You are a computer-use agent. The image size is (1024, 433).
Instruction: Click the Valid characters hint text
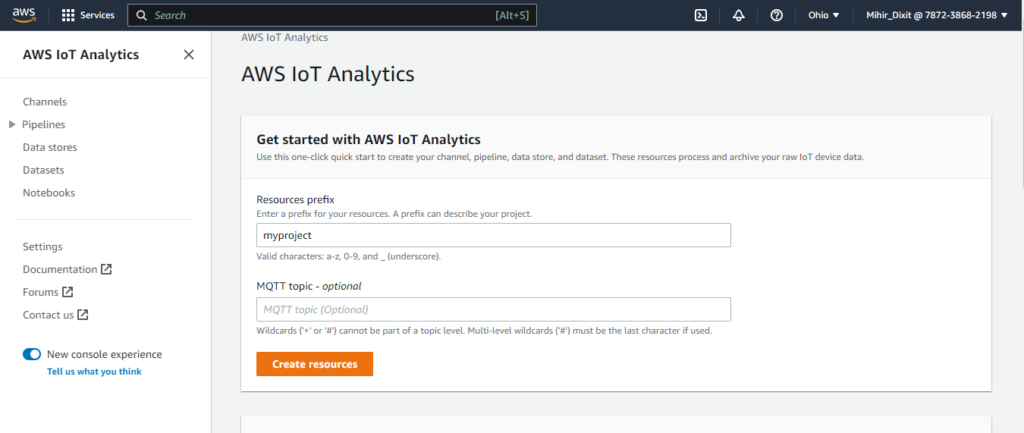tap(349, 257)
